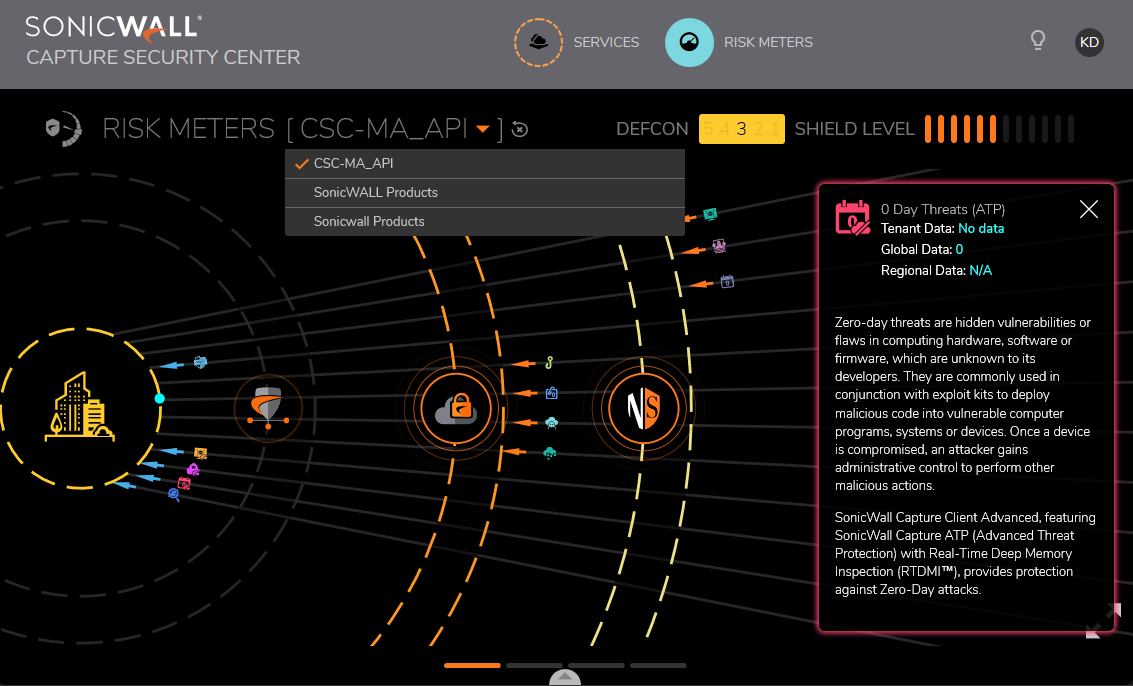Click the purple zero-day calendar threat icon
The height and width of the screenshot is (686, 1133).
click(727, 281)
